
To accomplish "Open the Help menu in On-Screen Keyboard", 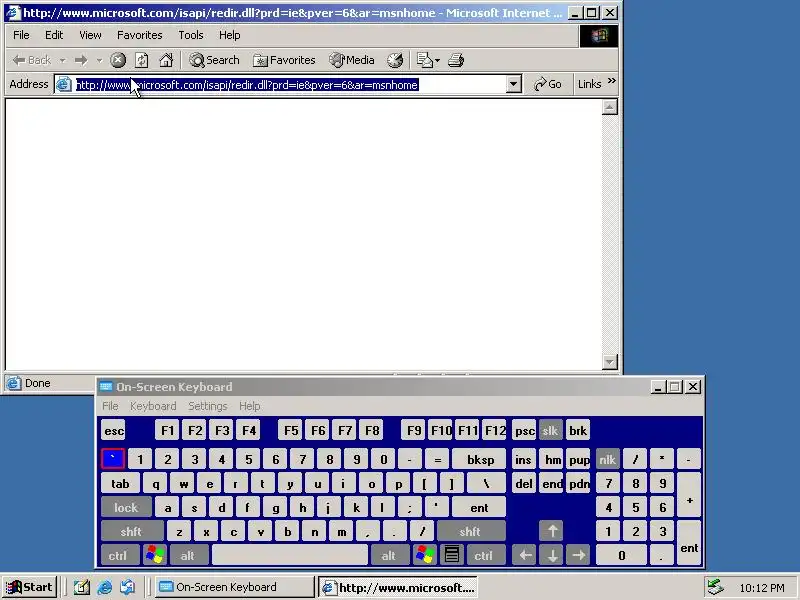I will tap(249, 406).
